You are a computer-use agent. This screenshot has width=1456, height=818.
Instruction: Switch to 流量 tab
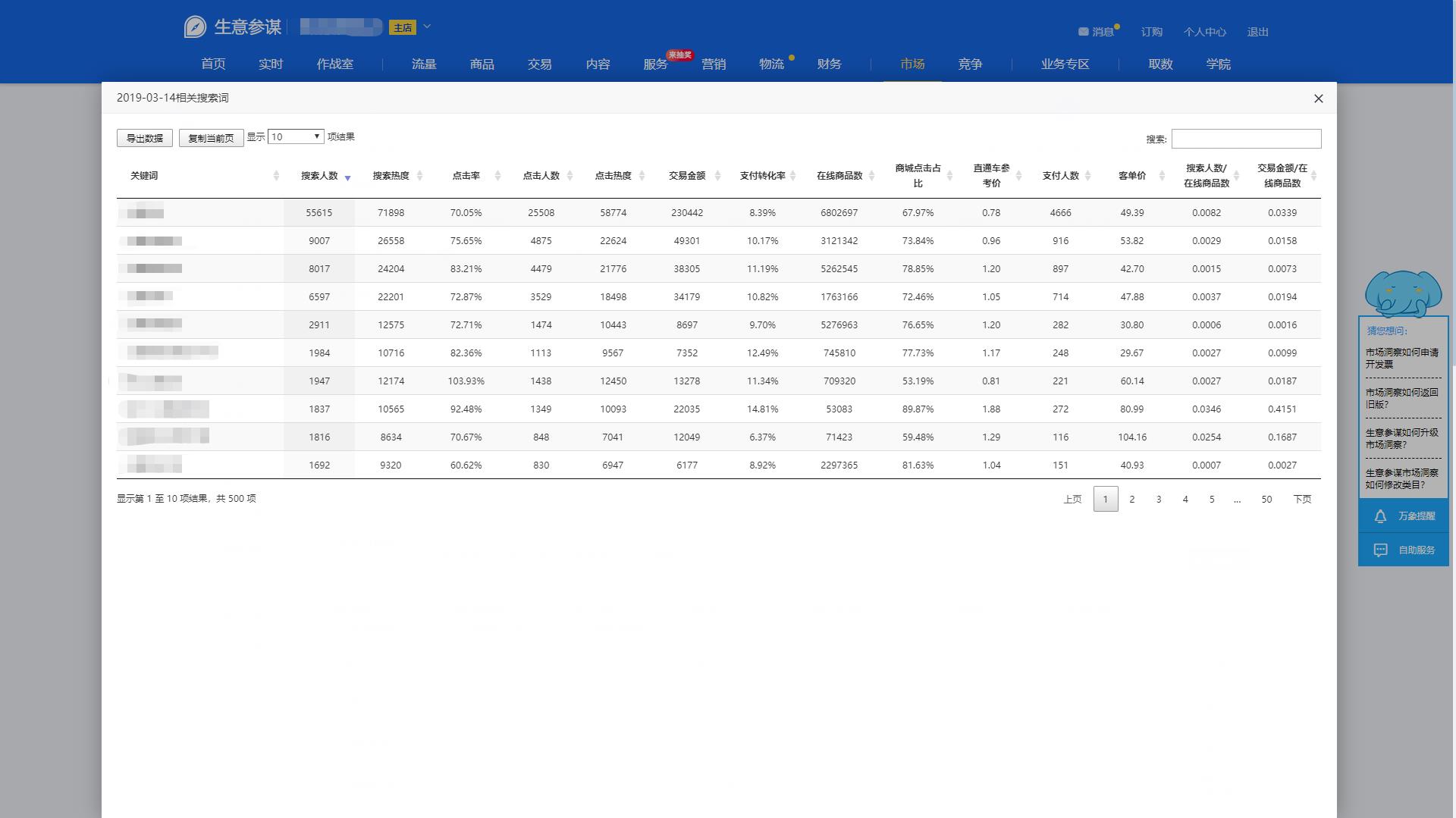(424, 64)
